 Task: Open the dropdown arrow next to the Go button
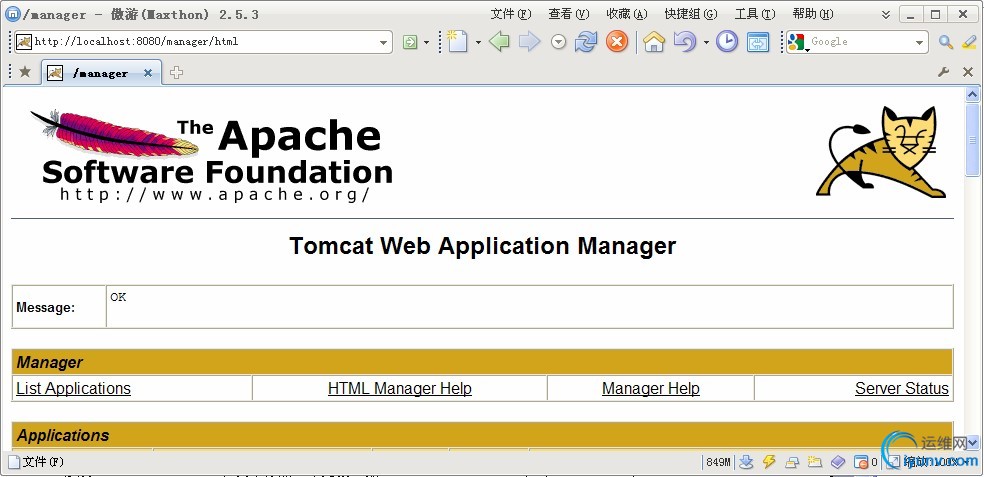pyautogui.click(x=427, y=43)
